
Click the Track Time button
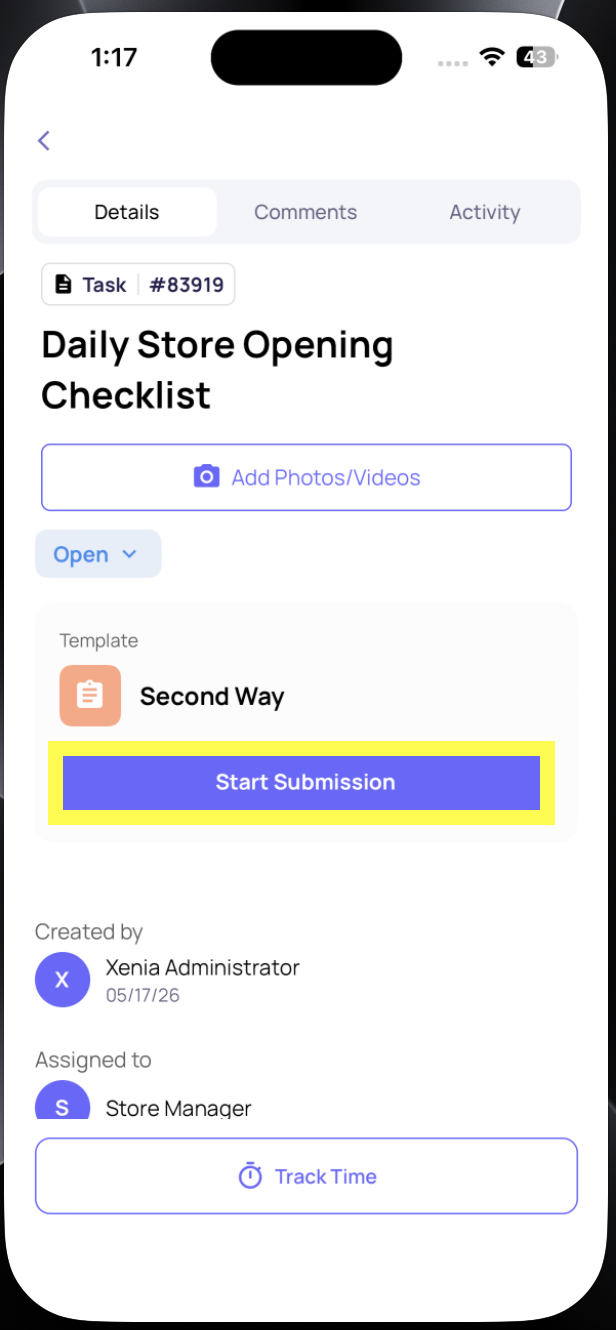[306, 1176]
